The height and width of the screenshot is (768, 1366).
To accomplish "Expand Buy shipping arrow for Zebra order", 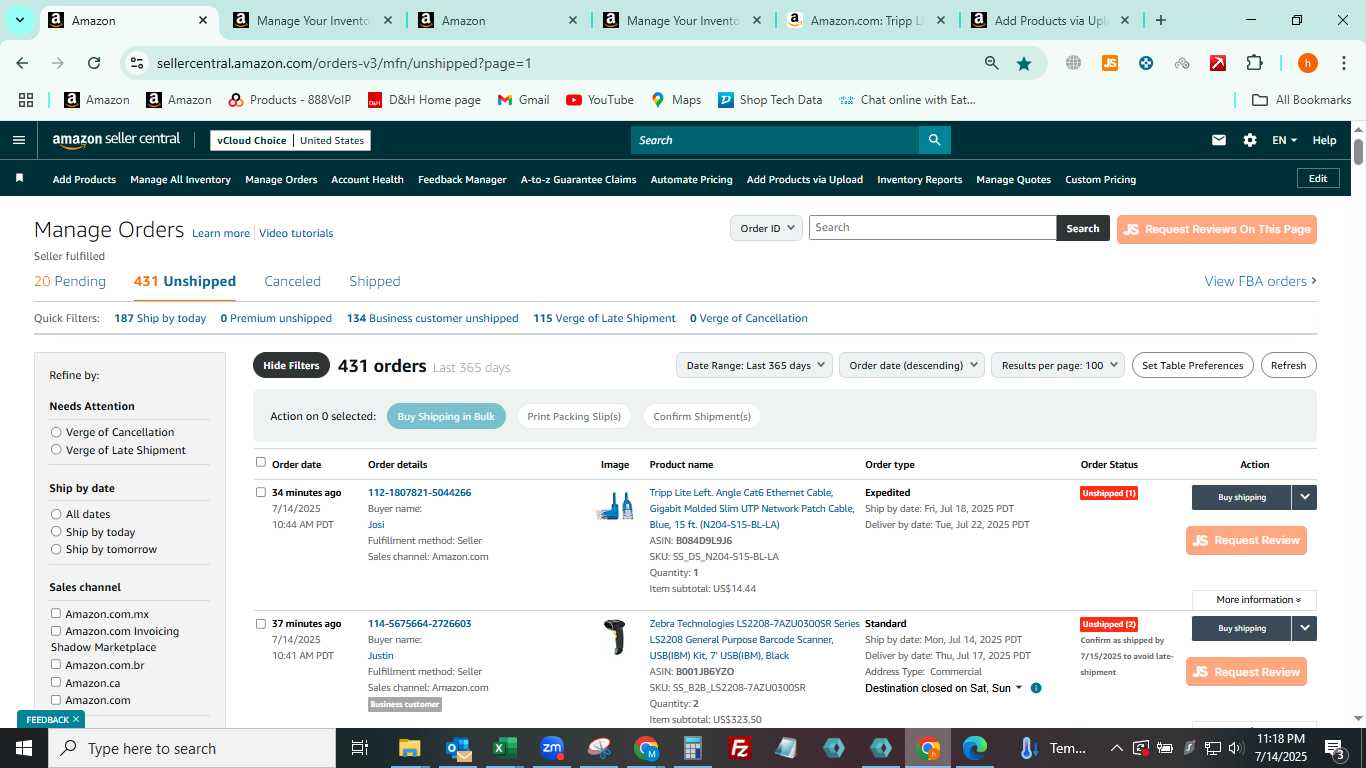I will pyautogui.click(x=1304, y=628).
